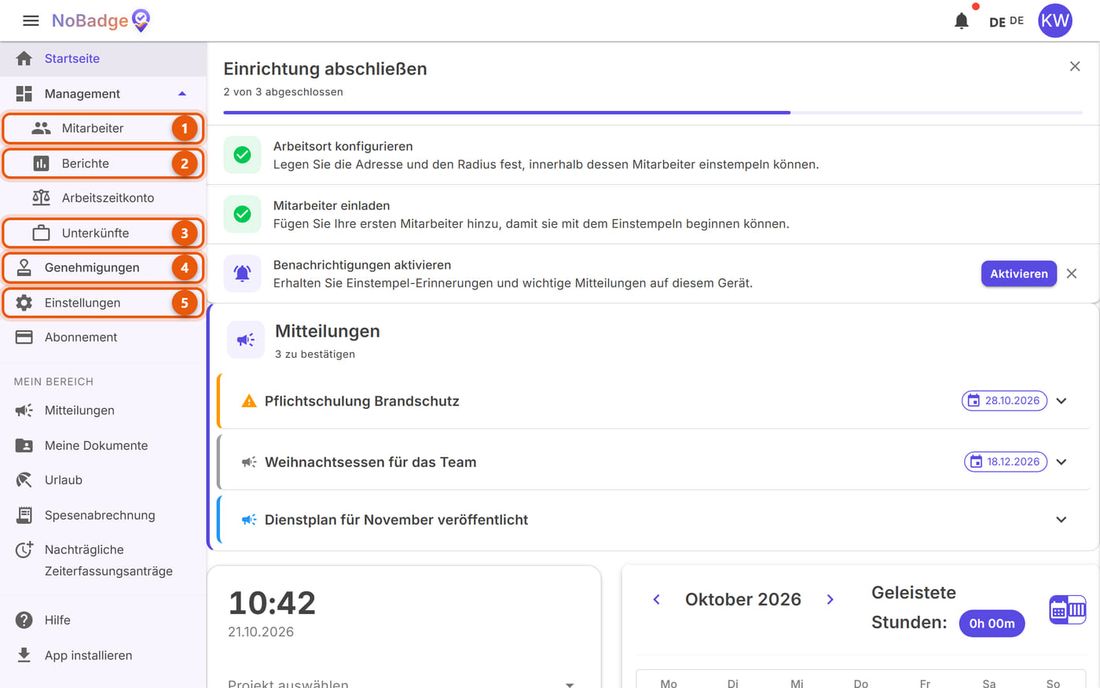Open Hilfe page
This screenshot has width=1100, height=688.
pos(103,620)
